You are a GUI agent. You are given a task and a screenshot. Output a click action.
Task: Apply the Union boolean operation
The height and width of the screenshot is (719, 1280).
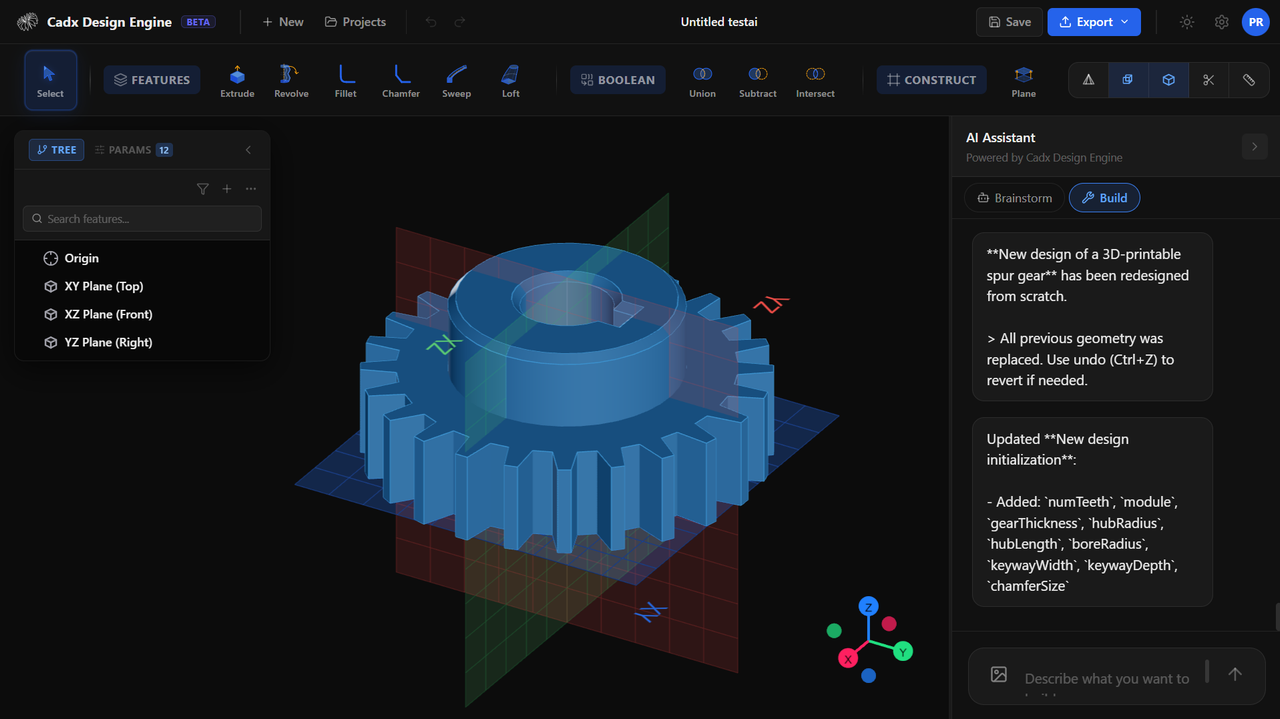point(702,80)
